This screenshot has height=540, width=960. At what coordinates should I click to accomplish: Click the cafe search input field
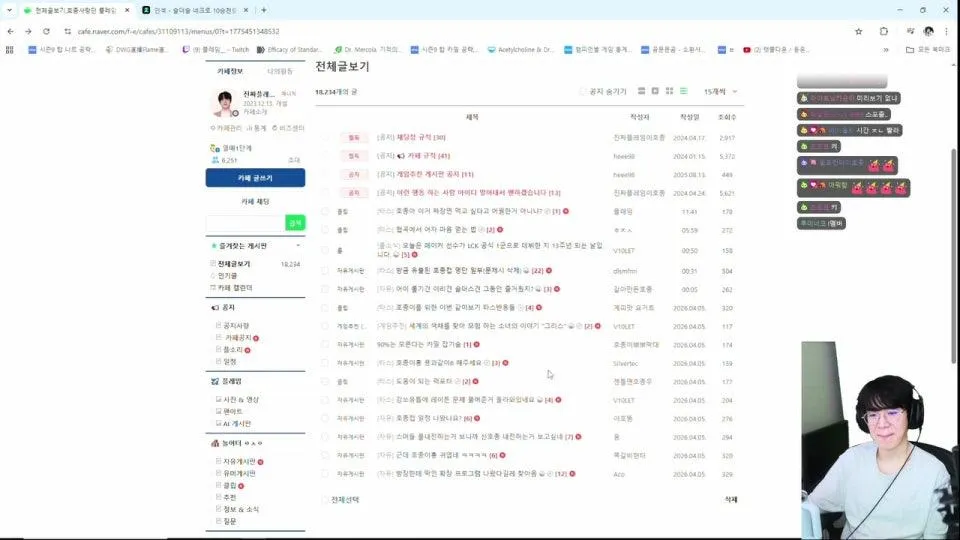[246, 223]
